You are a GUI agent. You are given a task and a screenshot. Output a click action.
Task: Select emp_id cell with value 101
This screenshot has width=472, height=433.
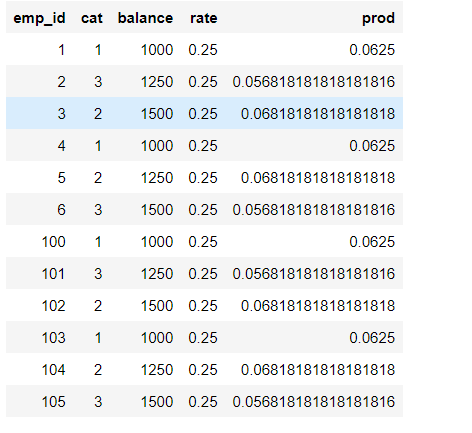click(x=53, y=274)
